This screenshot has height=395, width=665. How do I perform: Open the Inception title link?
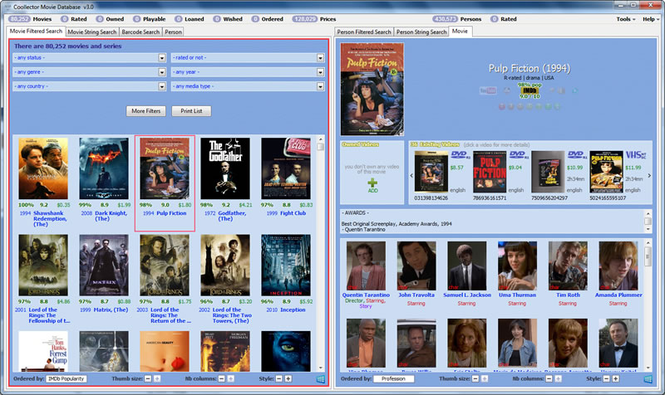[x=293, y=310]
